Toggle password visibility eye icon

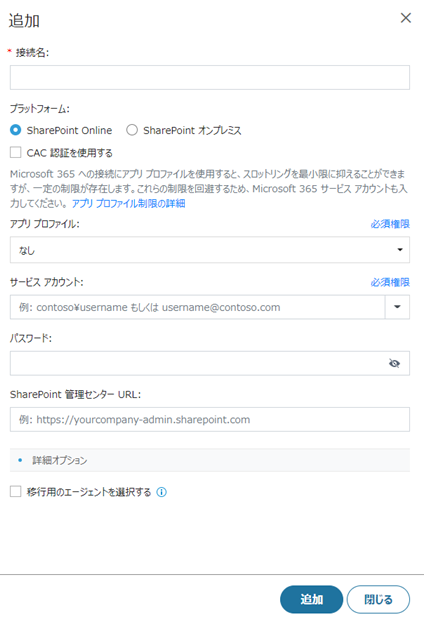394,363
